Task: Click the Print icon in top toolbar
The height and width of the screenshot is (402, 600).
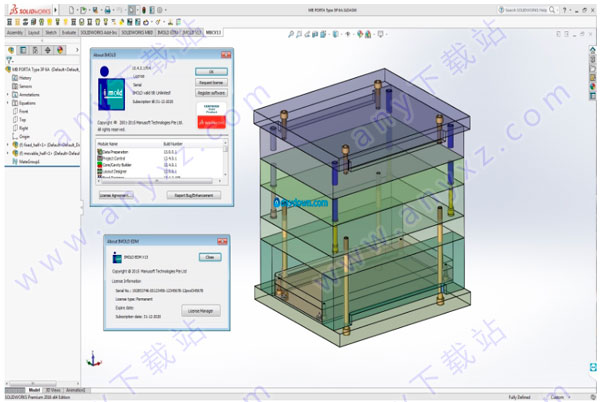Action: tap(108, 10)
